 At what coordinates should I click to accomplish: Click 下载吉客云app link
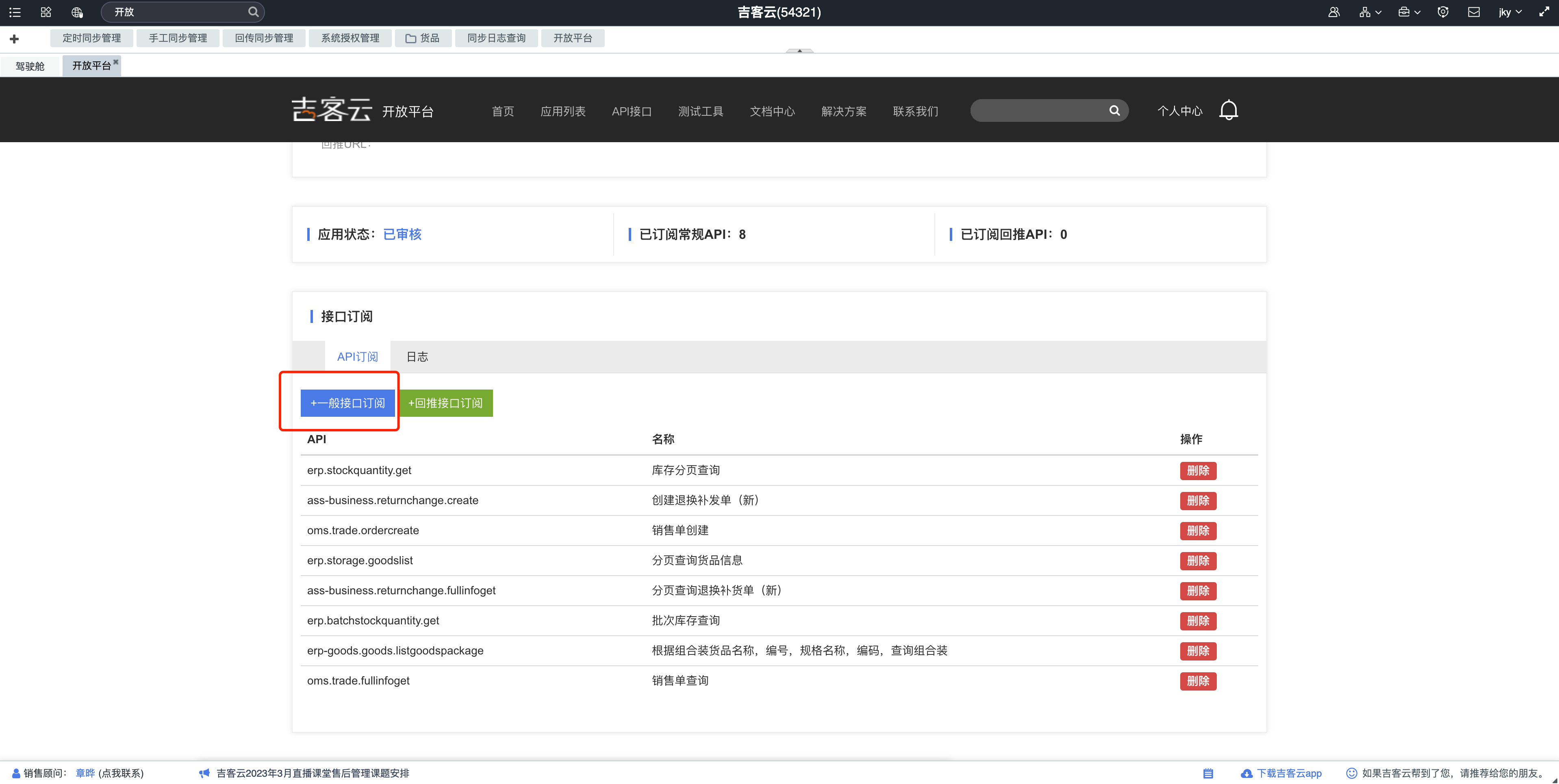pyautogui.click(x=1289, y=773)
